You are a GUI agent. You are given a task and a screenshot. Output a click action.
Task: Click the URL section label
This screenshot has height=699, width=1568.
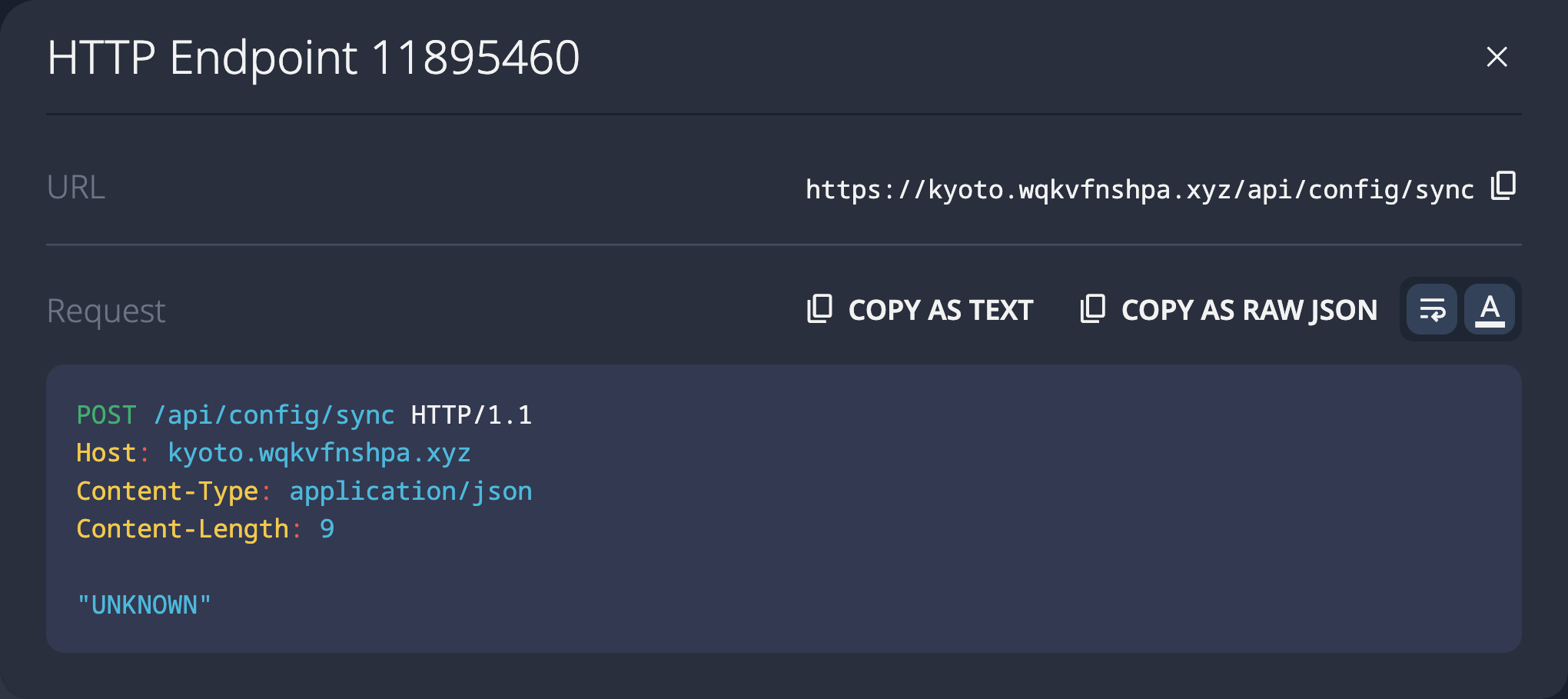click(x=75, y=186)
